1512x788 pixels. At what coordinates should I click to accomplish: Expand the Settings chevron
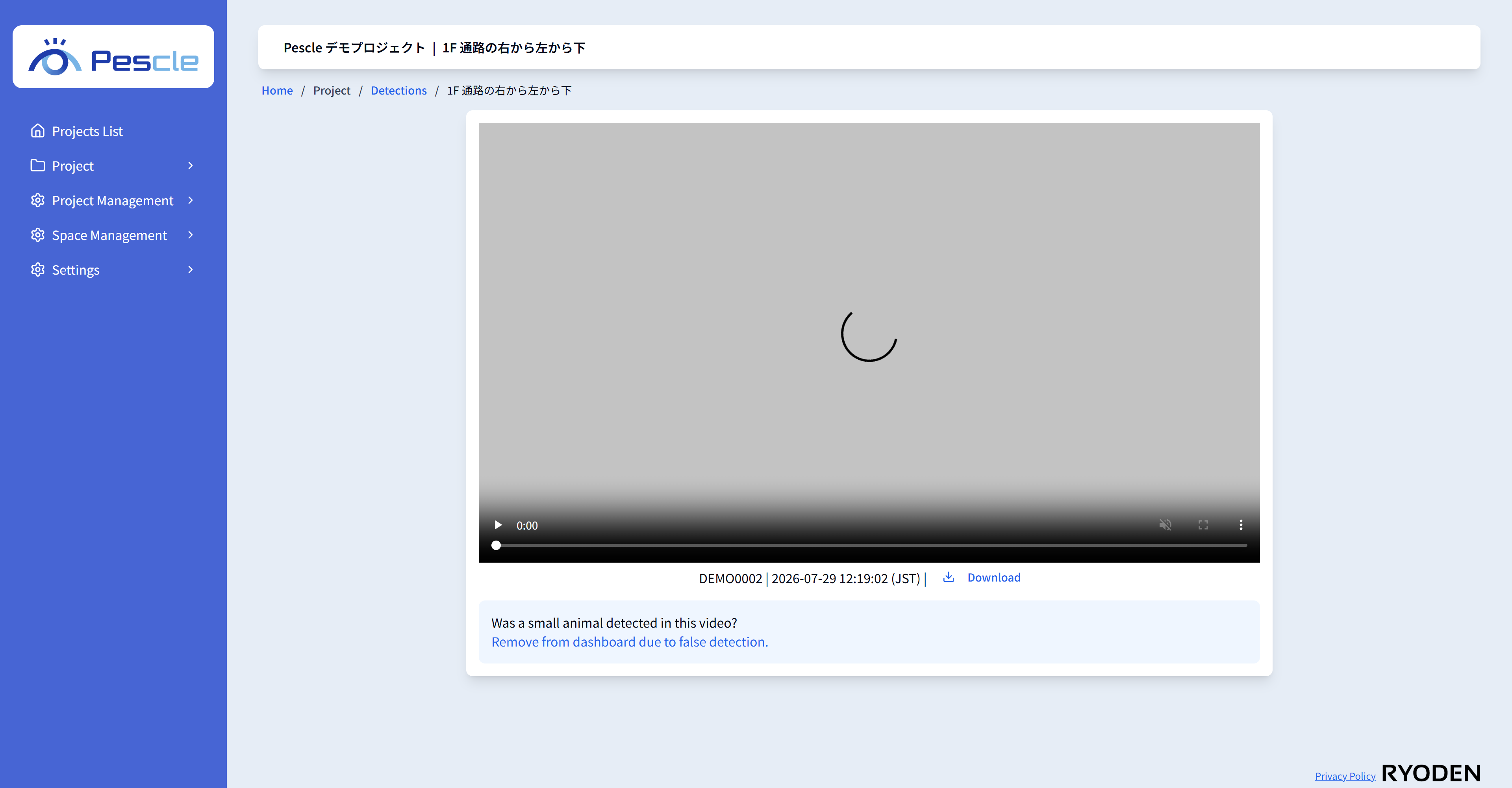[x=190, y=269]
